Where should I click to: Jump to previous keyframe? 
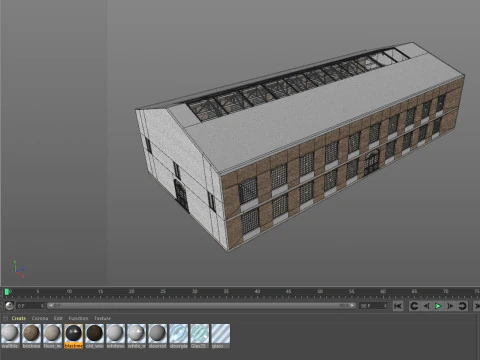coord(414,306)
